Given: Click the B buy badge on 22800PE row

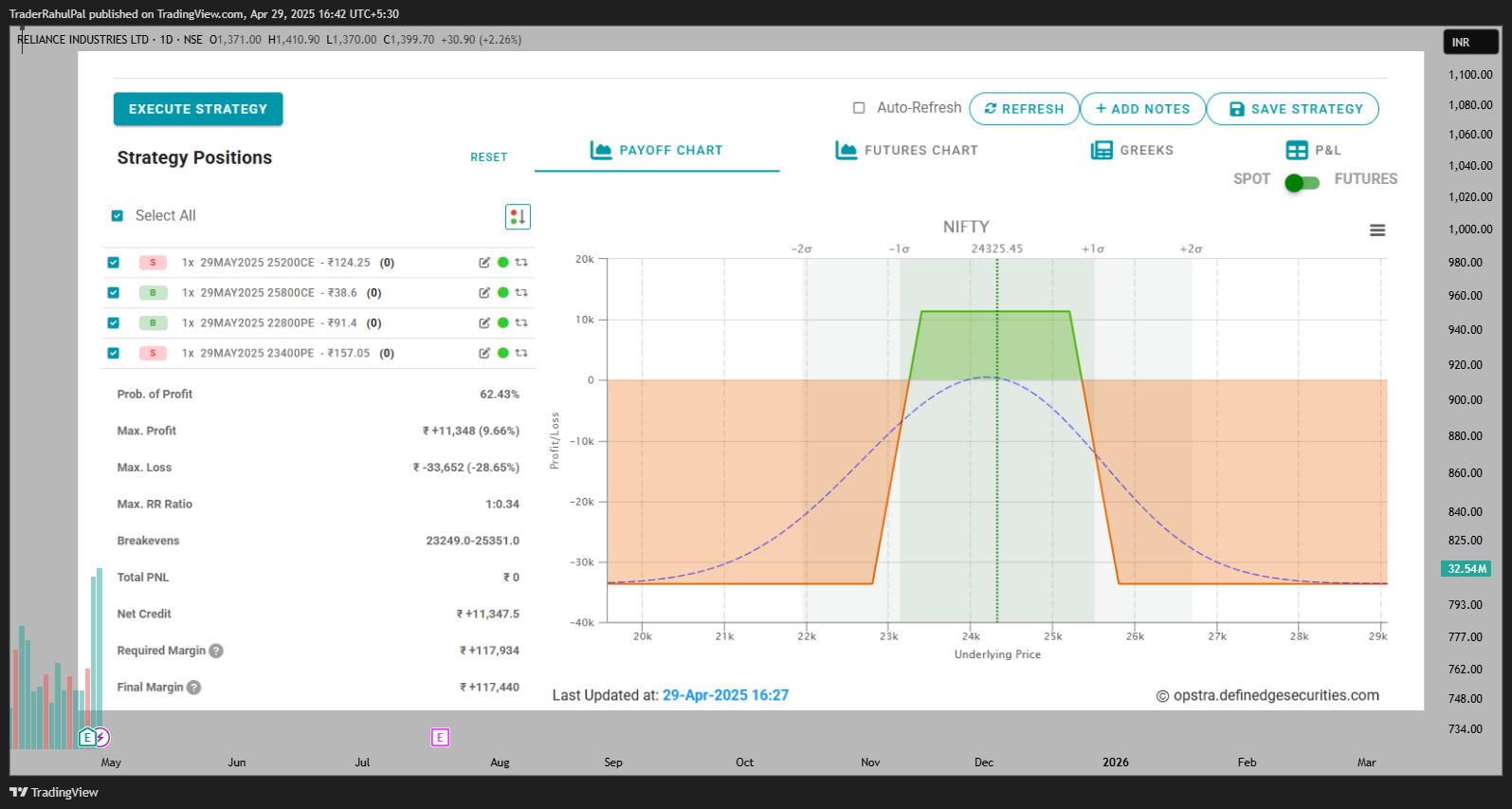Looking at the screenshot, I should pos(153,323).
